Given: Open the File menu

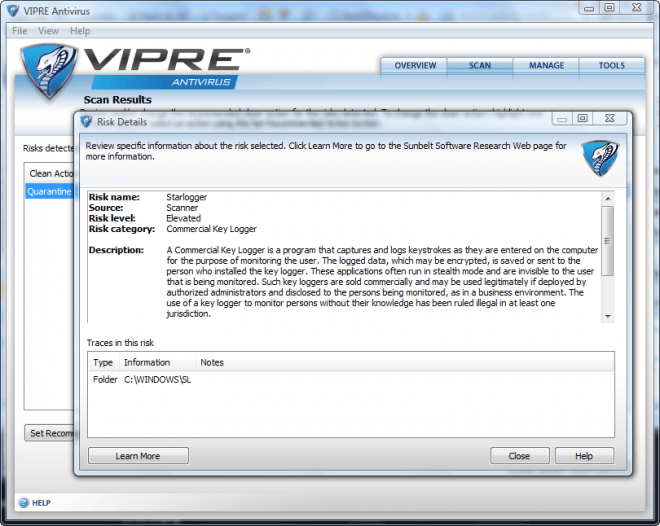Looking at the screenshot, I should (x=19, y=31).
